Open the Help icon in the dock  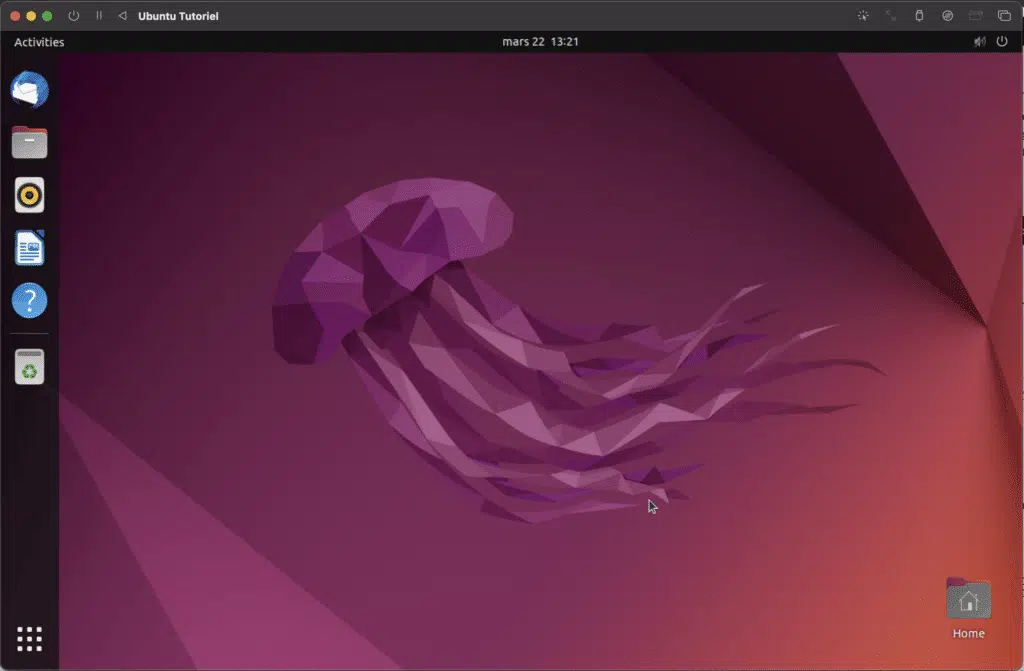coord(29,301)
